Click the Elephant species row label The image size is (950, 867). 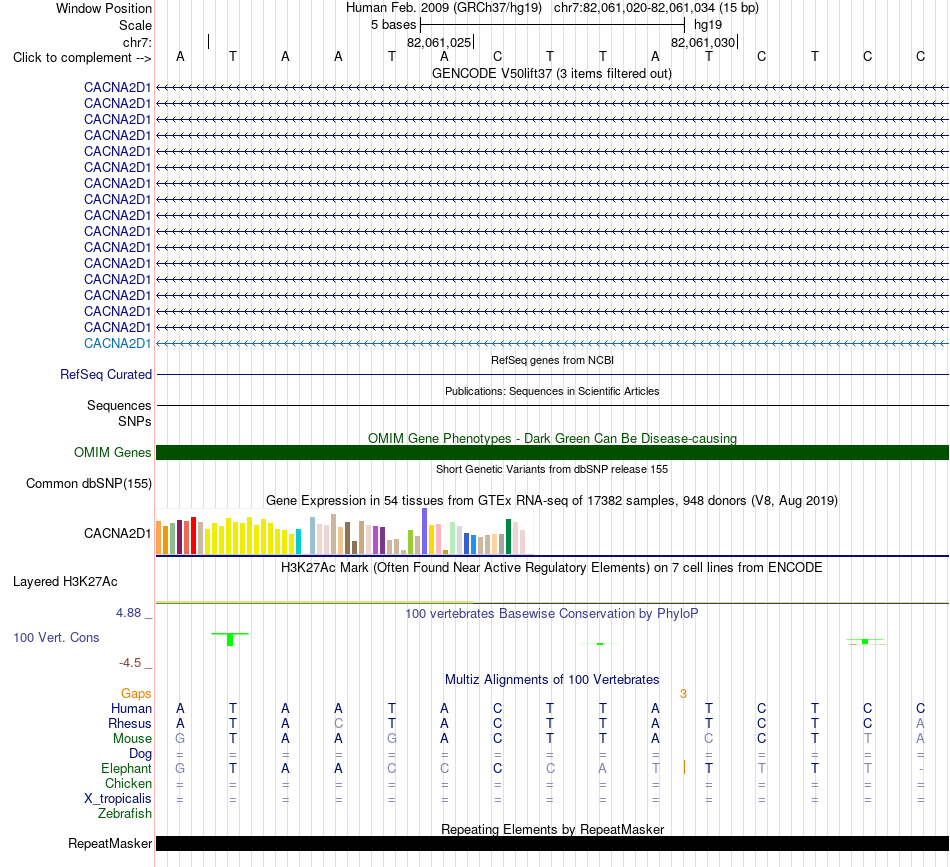click(x=126, y=769)
